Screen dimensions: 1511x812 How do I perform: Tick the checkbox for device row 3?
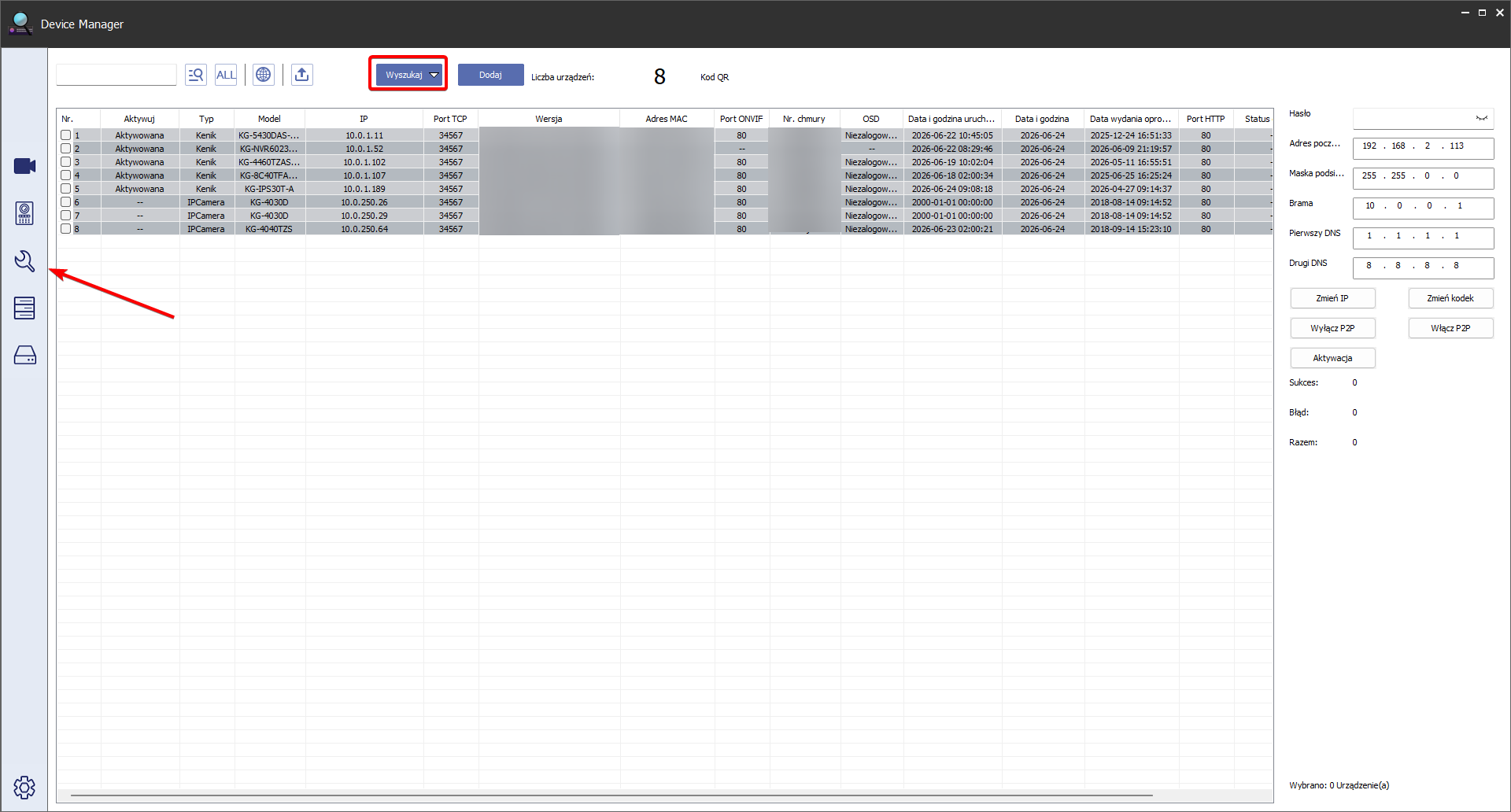tap(66, 162)
